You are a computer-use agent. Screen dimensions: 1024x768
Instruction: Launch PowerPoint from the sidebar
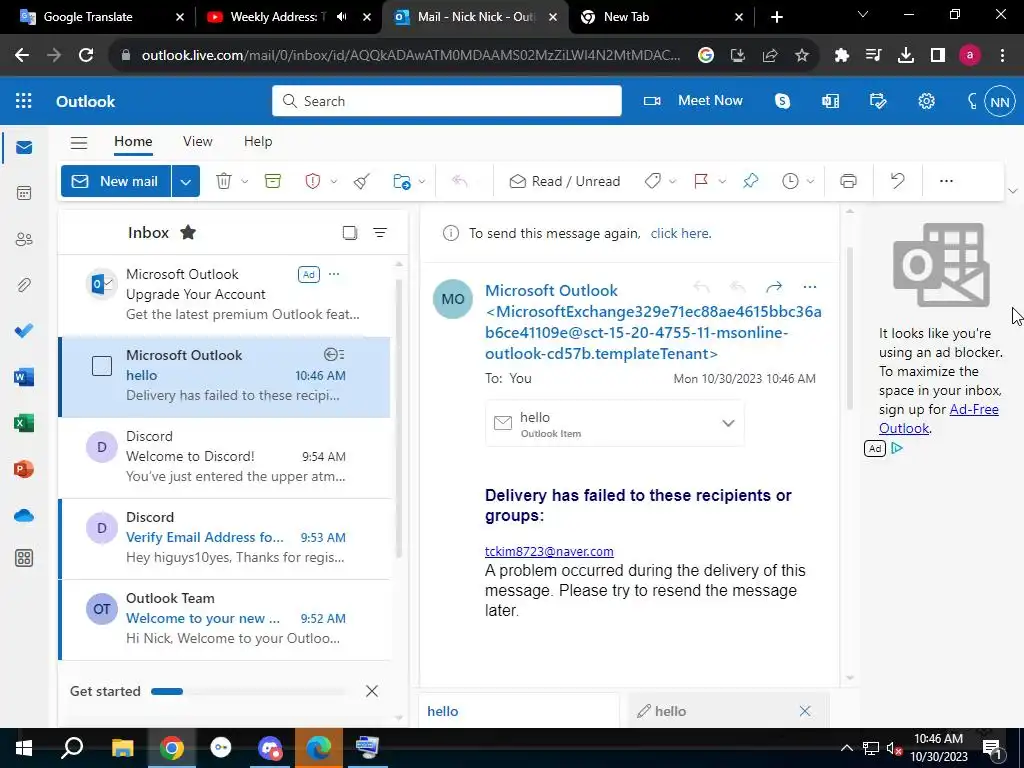tap(24, 469)
